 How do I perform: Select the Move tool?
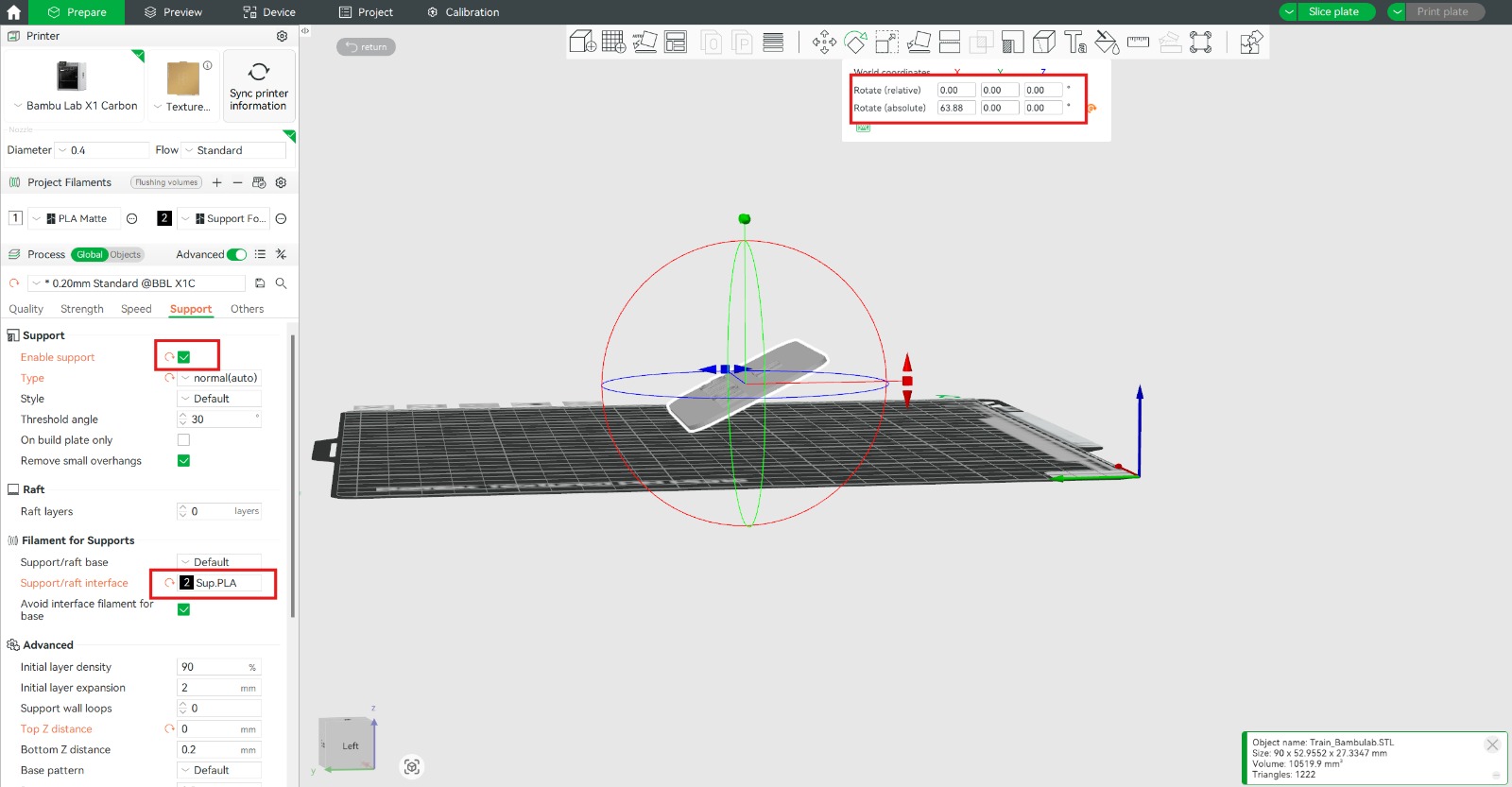point(824,43)
